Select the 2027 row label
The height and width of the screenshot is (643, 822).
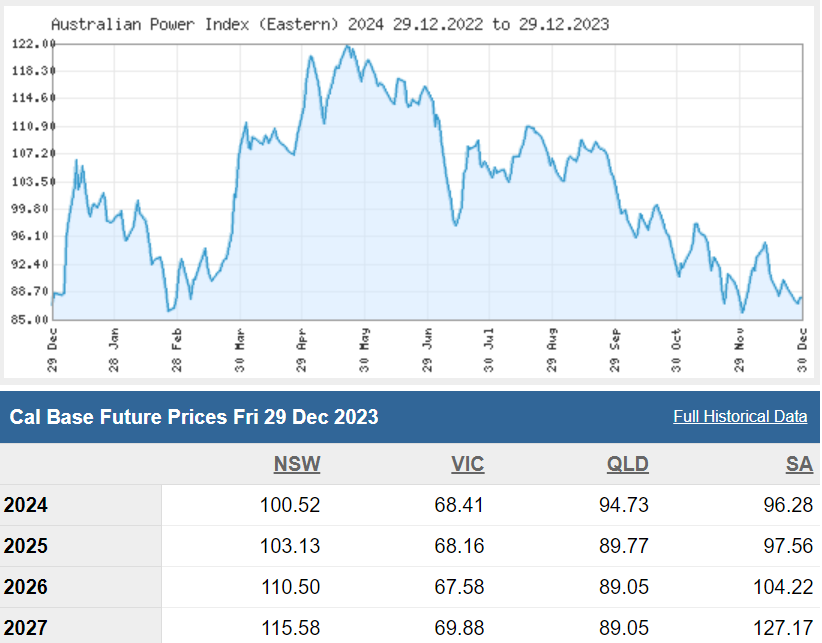tap(26, 628)
